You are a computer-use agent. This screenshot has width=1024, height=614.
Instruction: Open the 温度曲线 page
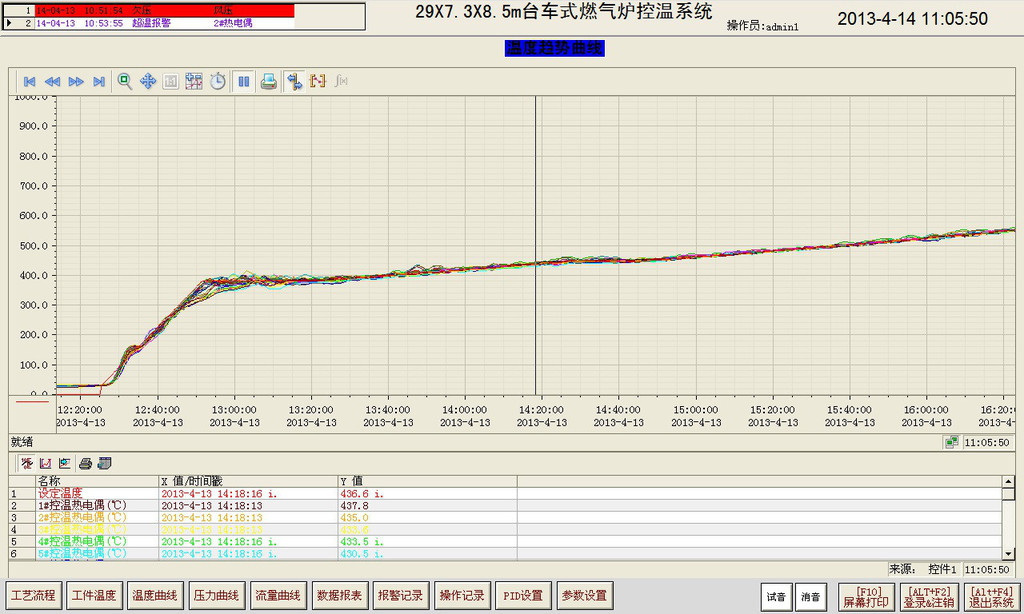(x=155, y=596)
